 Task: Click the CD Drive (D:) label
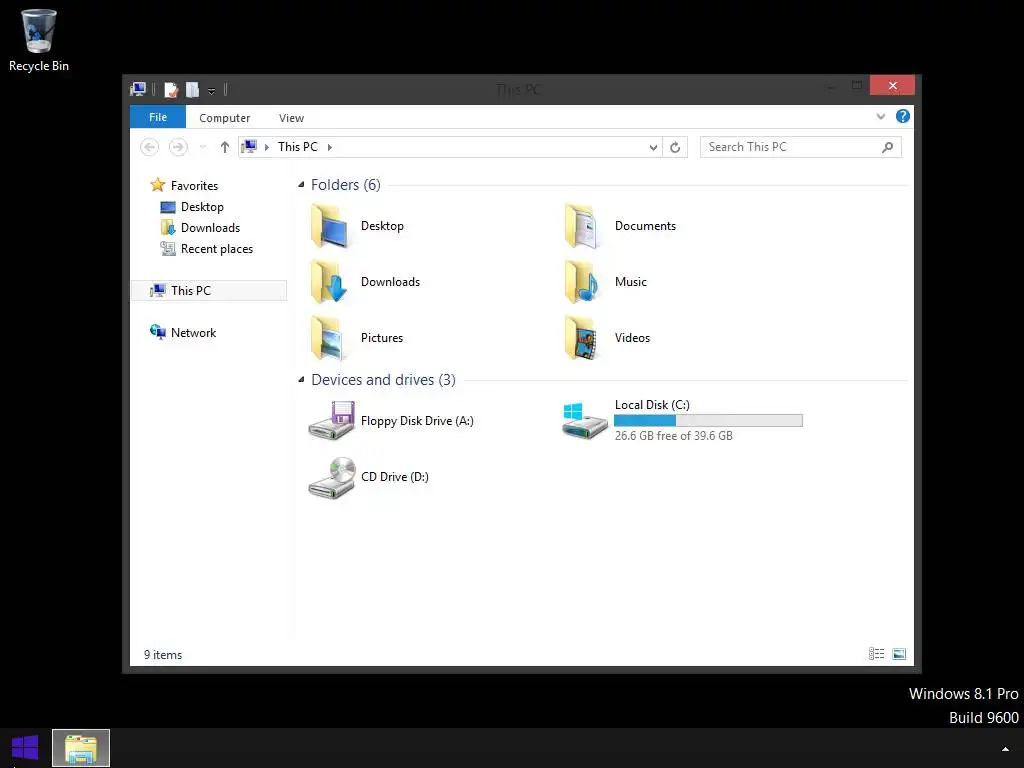[395, 477]
